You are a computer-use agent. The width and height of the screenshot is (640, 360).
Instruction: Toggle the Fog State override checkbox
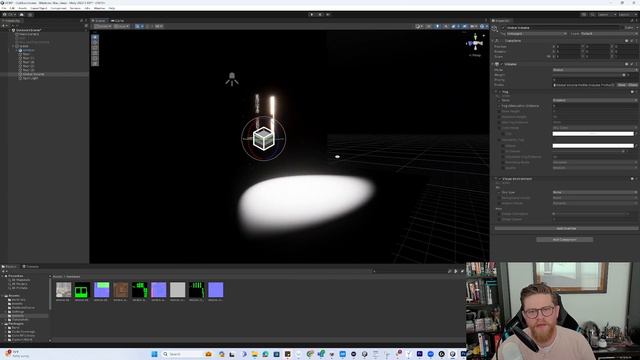(499, 100)
